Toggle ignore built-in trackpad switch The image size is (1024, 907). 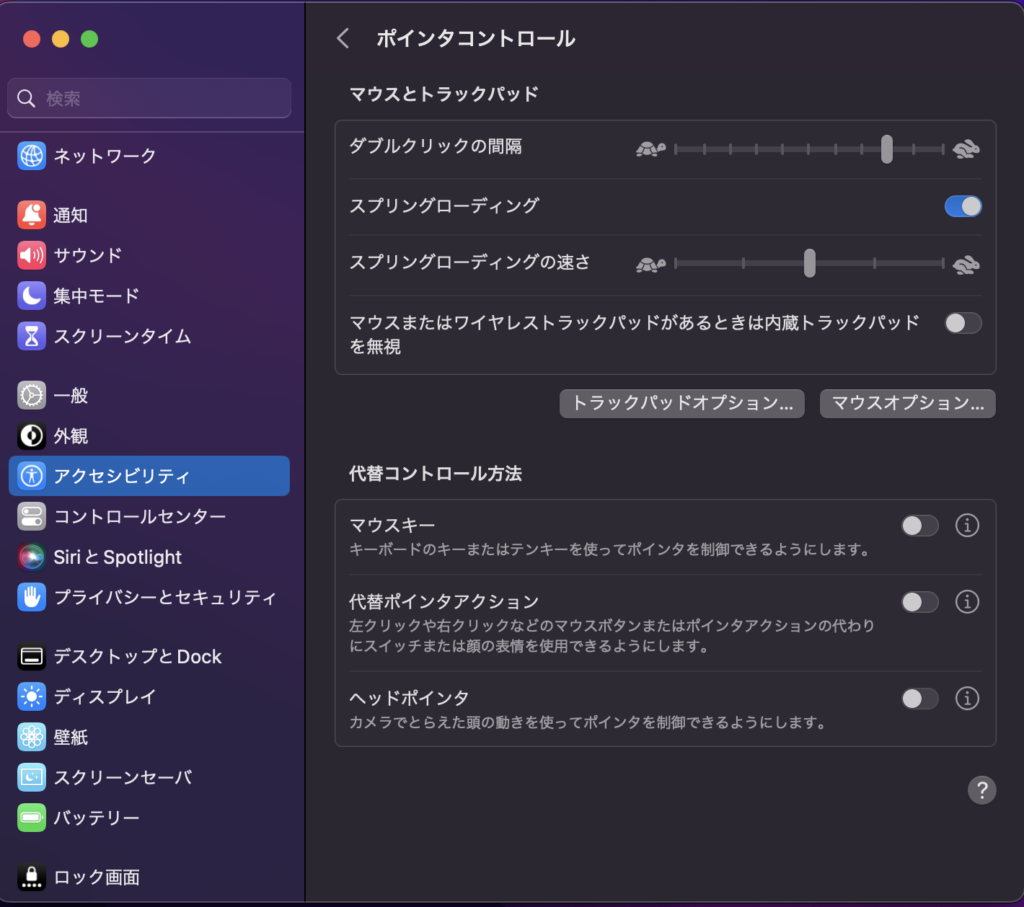pos(963,323)
